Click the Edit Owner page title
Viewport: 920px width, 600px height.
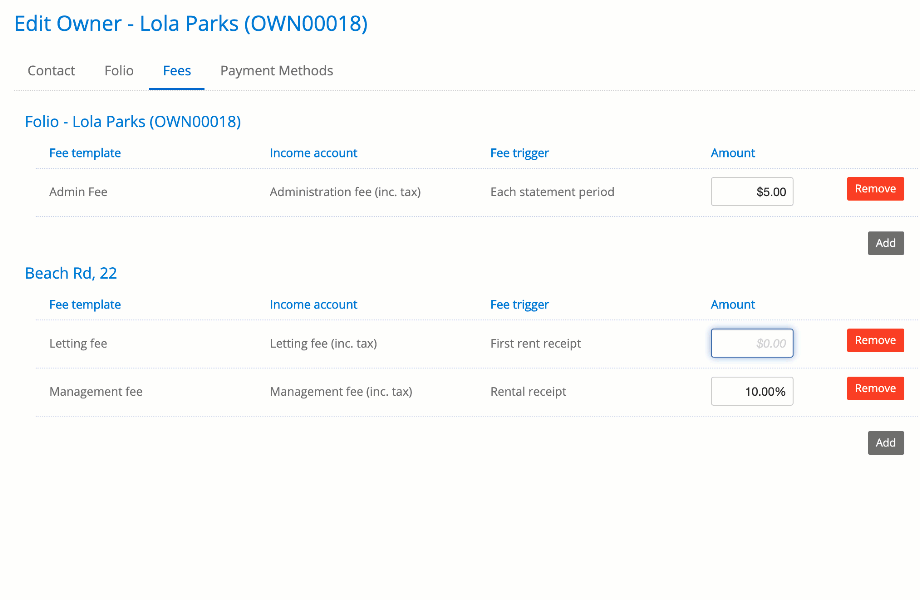191,24
